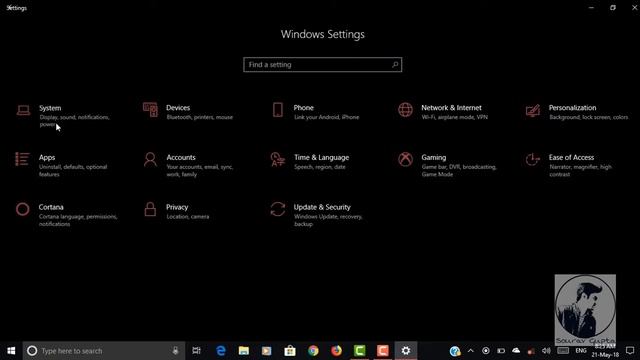Click the date and time clock
This screenshot has width=640, height=360.
click(605, 351)
